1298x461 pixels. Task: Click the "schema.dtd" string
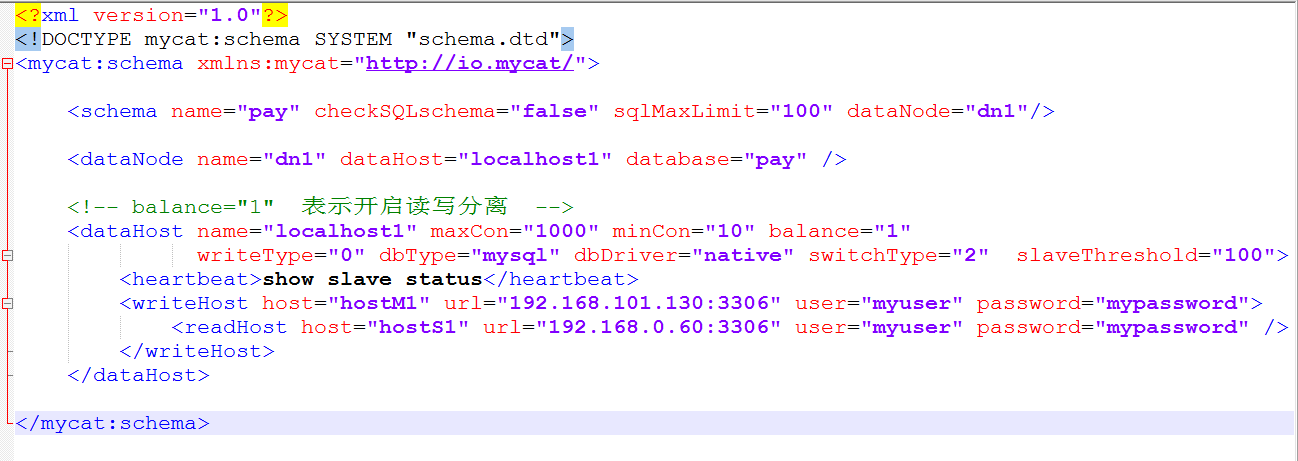(484, 40)
